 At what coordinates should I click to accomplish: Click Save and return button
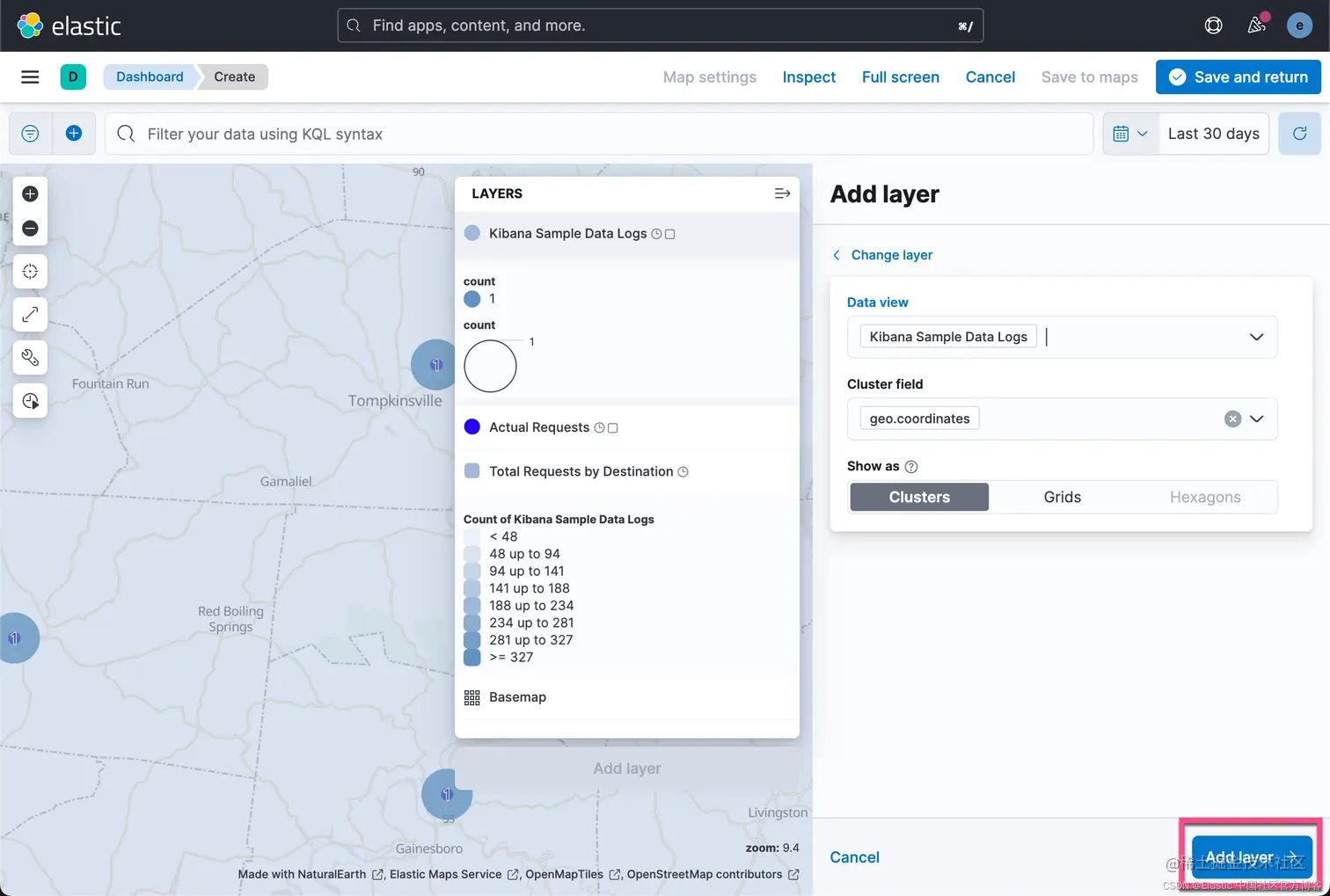pos(1239,77)
